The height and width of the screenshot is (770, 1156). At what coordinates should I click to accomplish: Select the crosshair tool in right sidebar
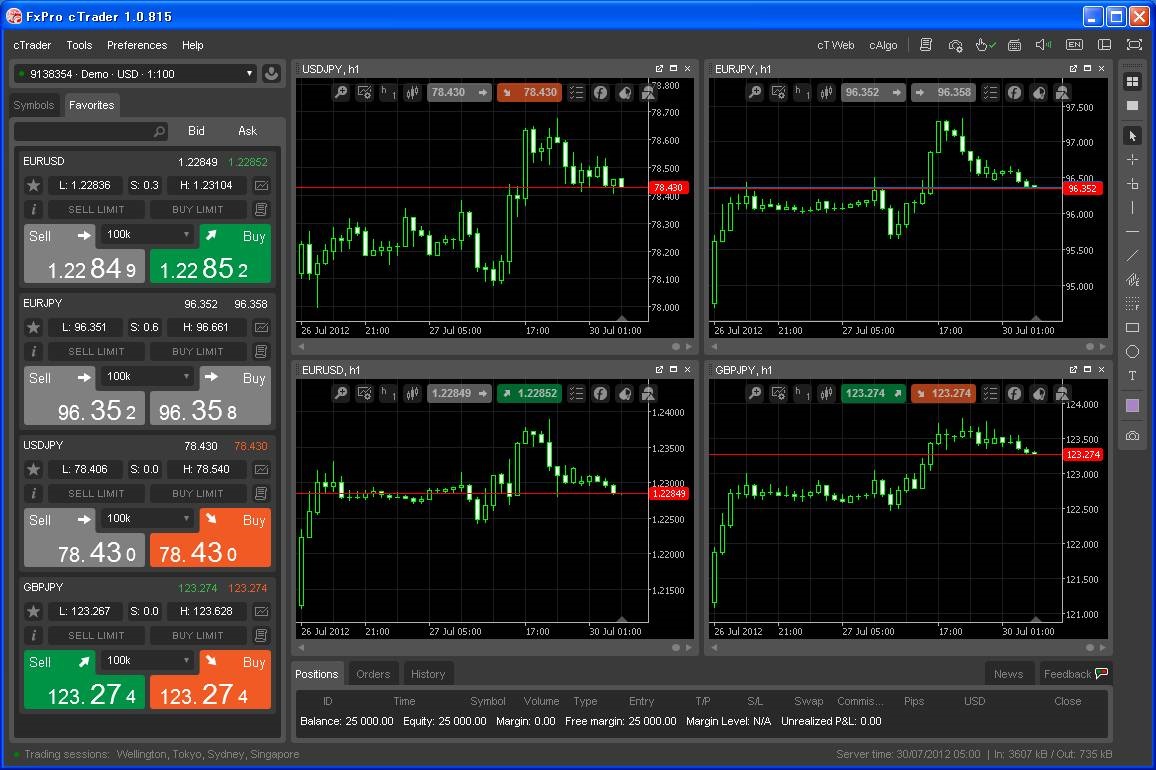pyautogui.click(x=1132, y=159)
